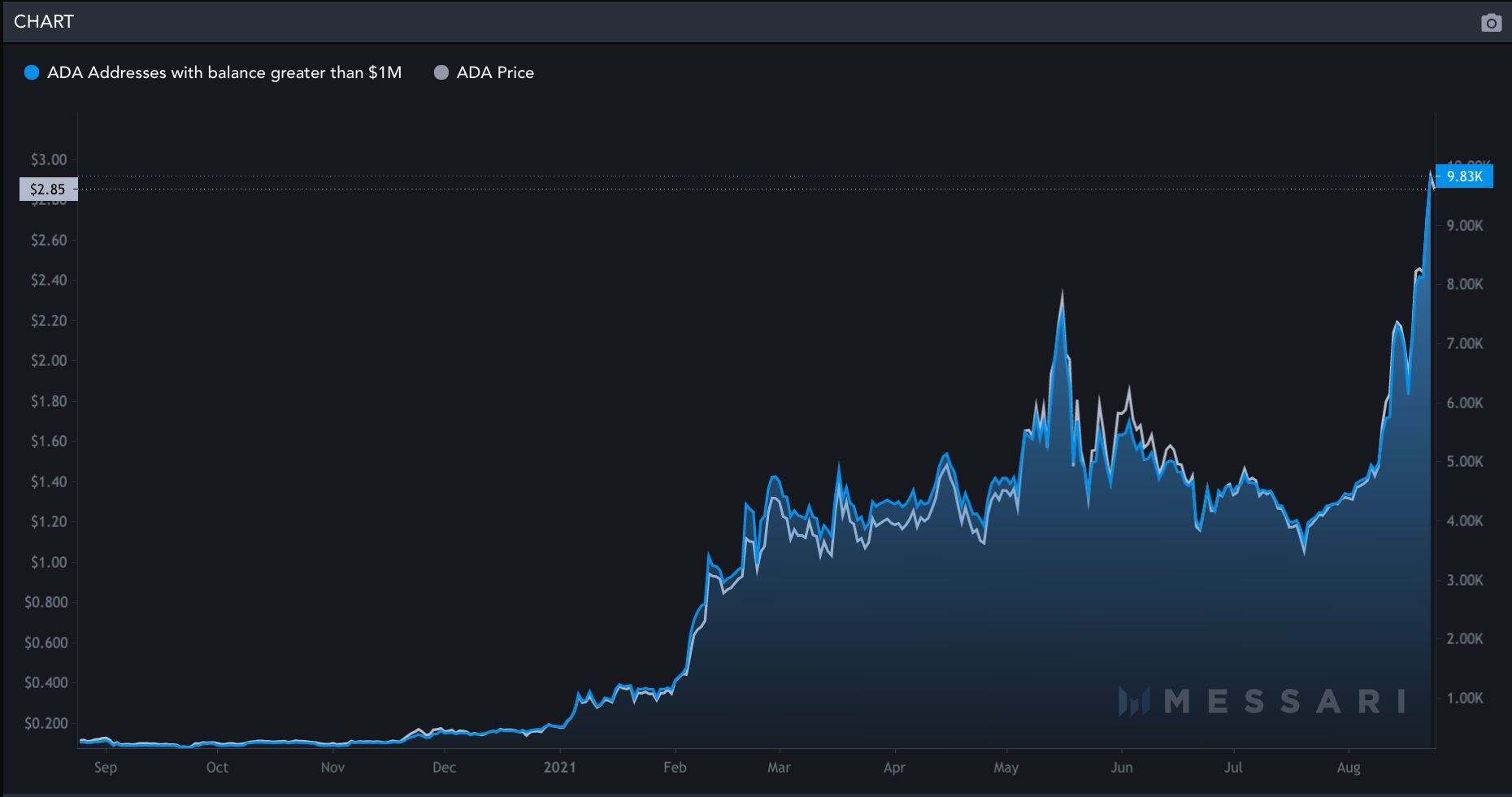Image resolution: width=1512 pixels, height=797 pixels.
Task: Click the Messari logo watermark icon
Action: coord(1134,701)
